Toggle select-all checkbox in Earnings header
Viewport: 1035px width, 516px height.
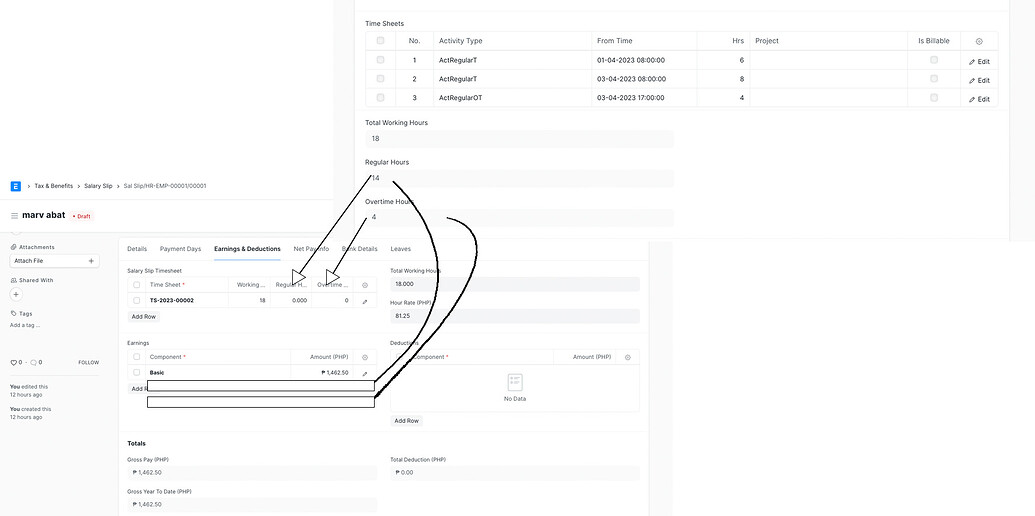tap(137, 357)
